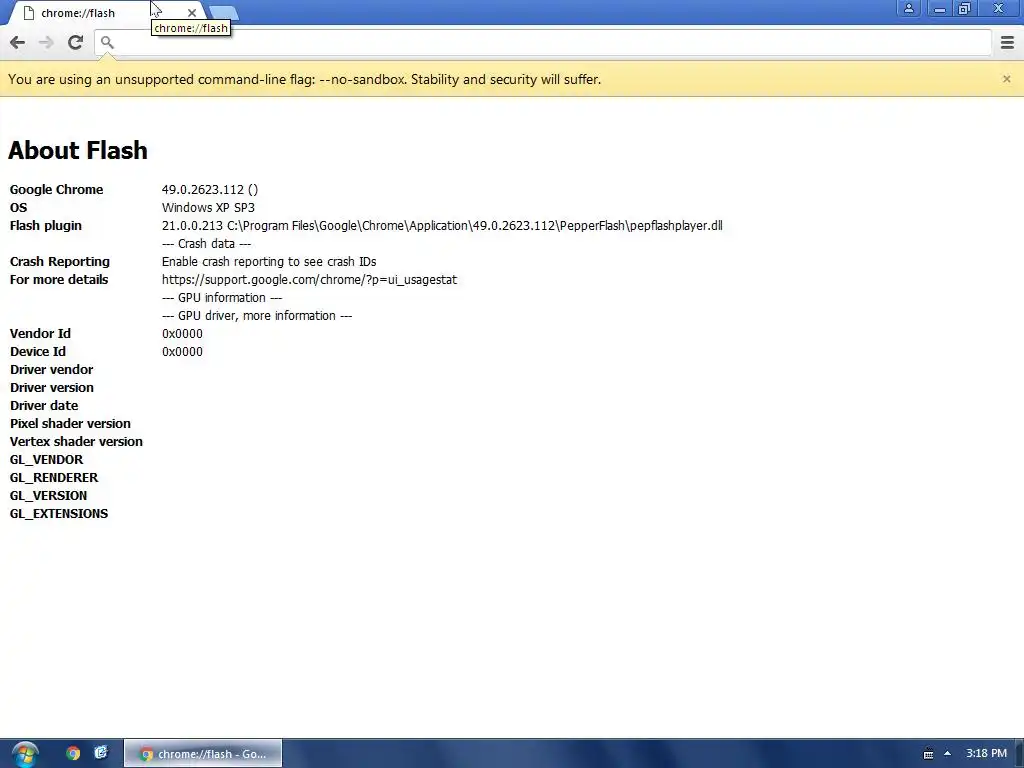Click the support.google.com usagestat URL text

tap(310, 280)
